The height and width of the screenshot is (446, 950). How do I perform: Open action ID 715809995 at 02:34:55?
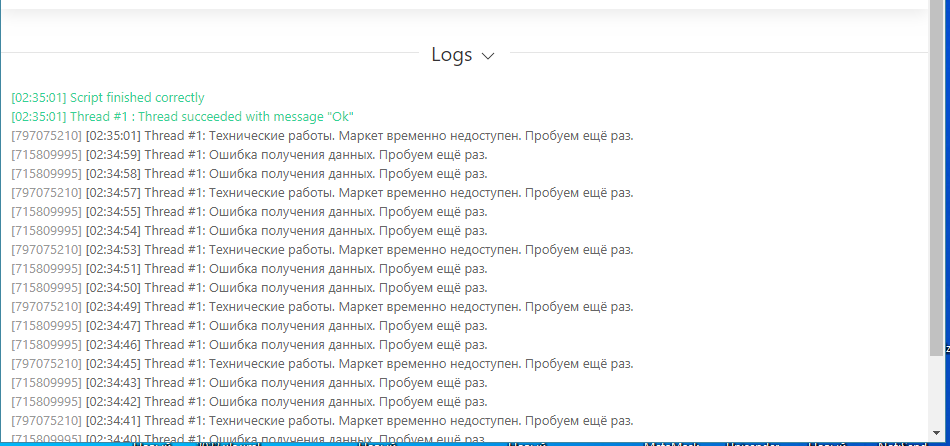click(x=46, y=212)
